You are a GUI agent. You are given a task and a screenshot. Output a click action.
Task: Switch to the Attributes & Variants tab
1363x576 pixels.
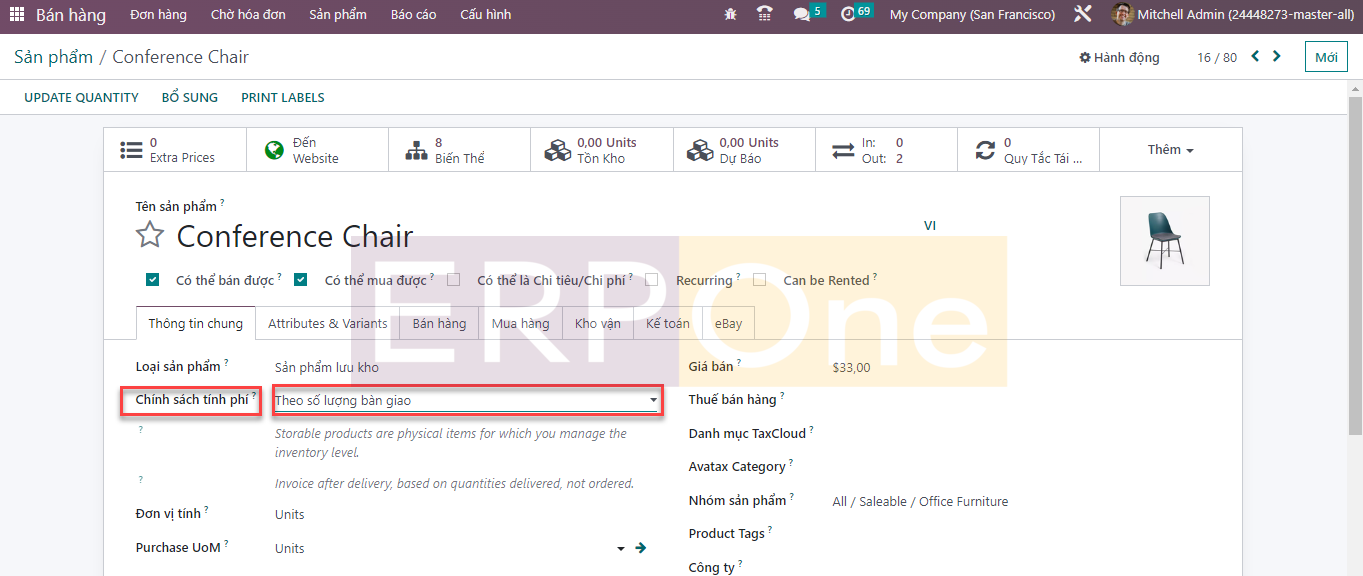click(327, 324)
